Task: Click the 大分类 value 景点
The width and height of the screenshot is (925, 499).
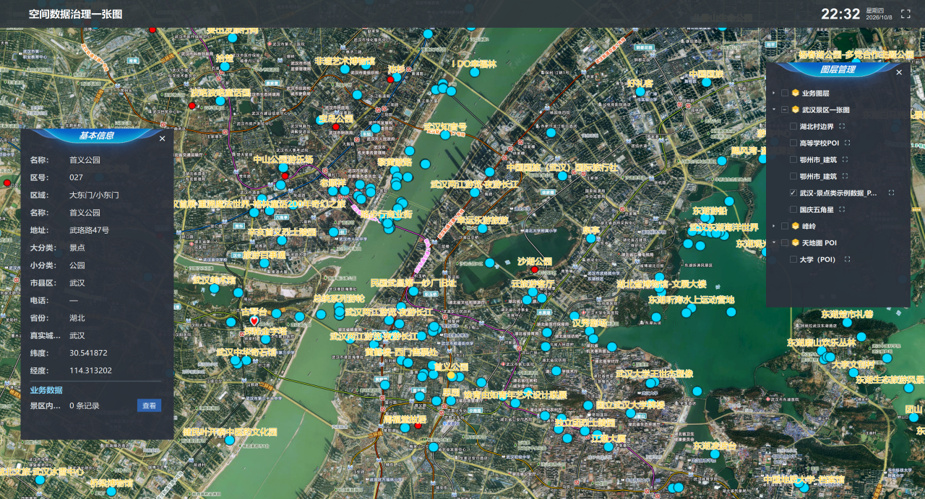Action: (x=77, y=248)
